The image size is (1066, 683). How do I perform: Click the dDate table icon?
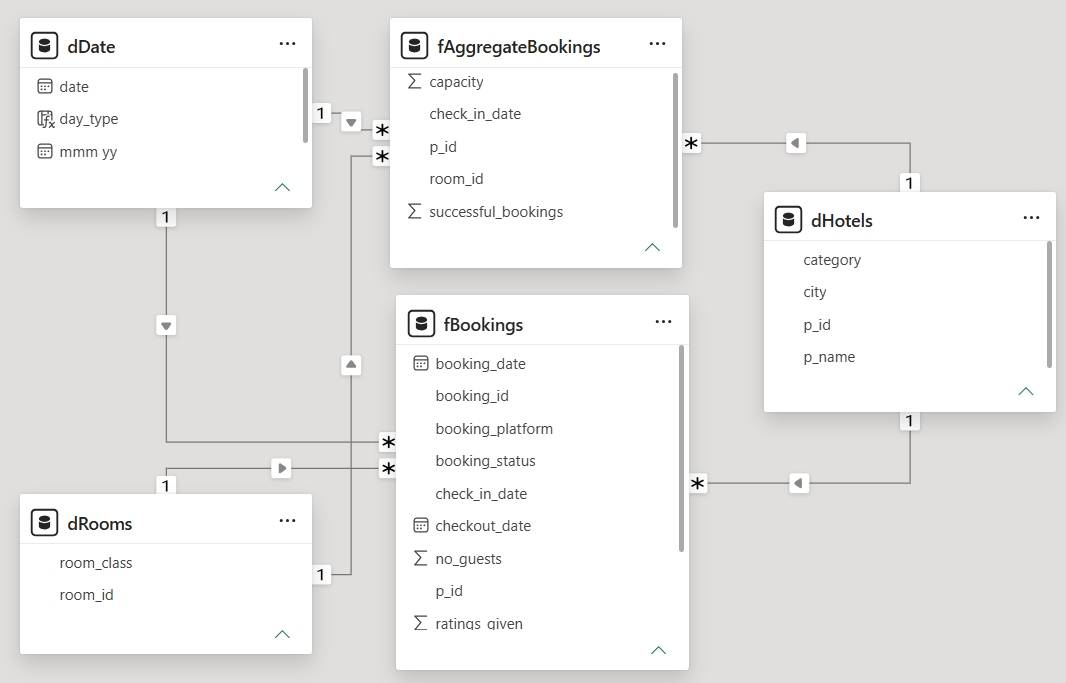(45, 46)
